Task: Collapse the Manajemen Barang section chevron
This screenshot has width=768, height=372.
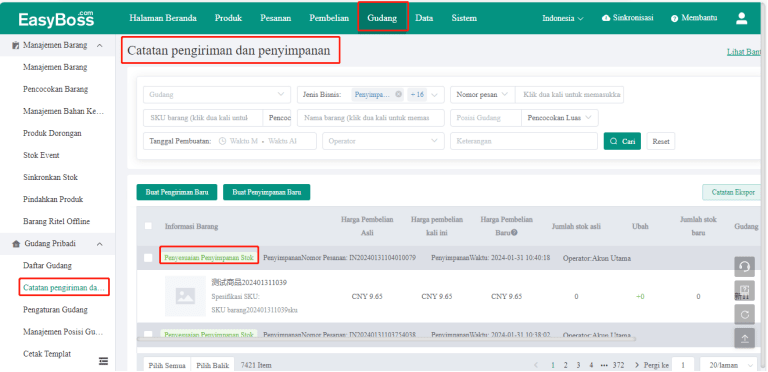Action: click(x=100, y=45)
